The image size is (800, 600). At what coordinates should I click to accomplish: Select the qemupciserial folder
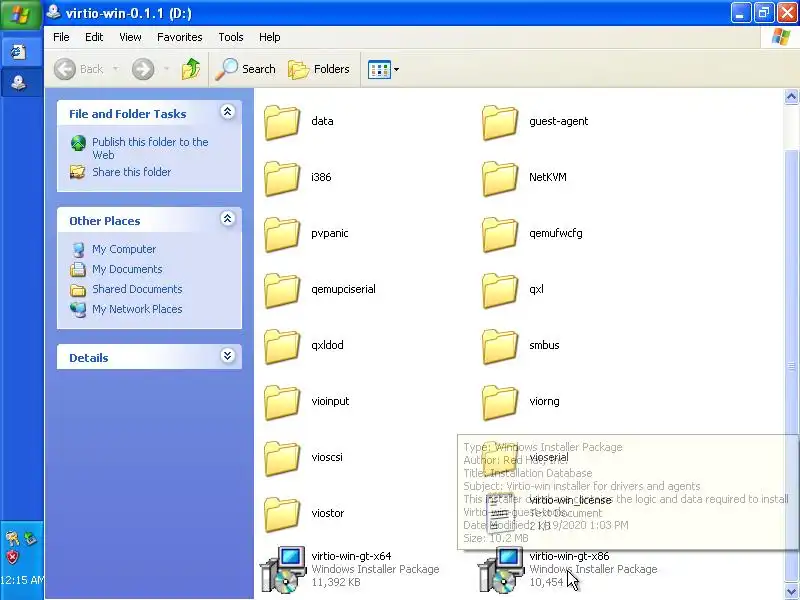(320, 290)
